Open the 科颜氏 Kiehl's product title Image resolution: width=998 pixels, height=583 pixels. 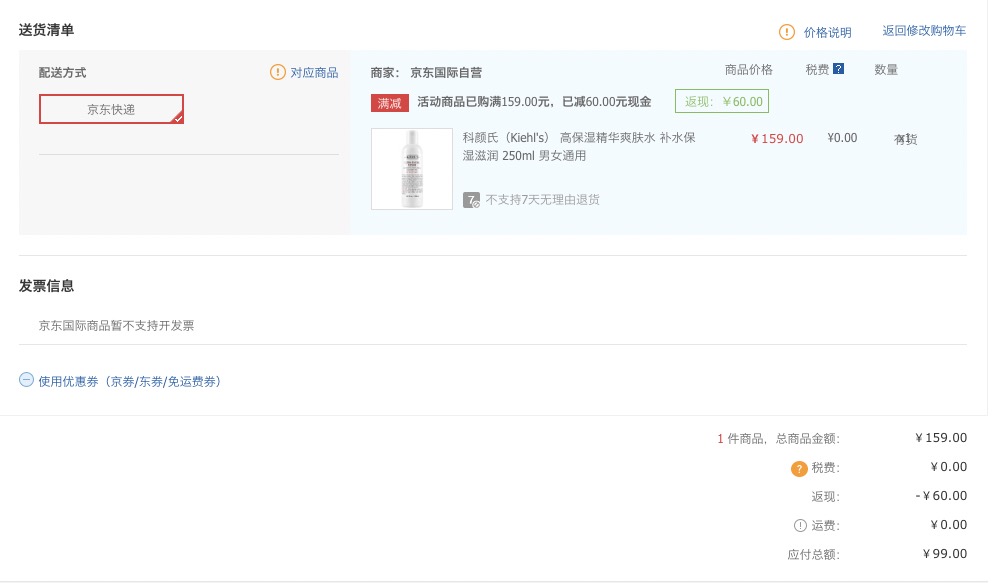click(579, 146)
